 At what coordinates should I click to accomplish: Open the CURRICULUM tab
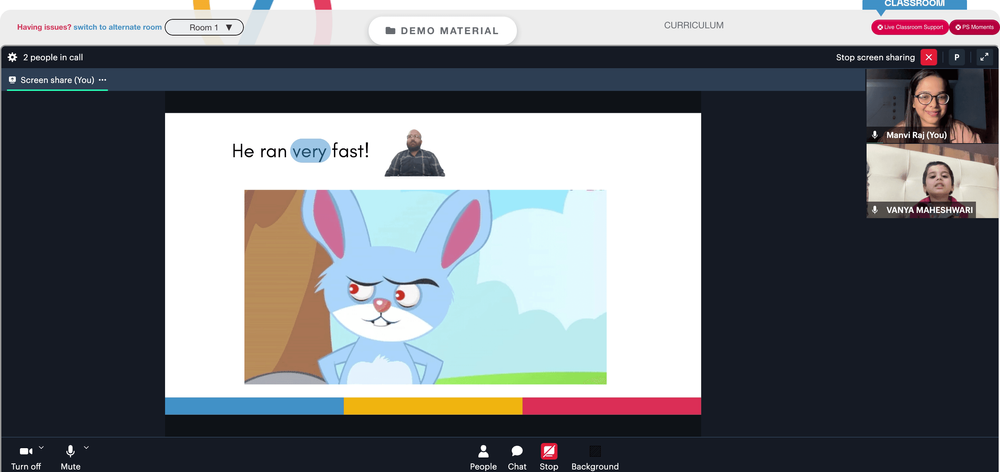[x=694, y=26]
